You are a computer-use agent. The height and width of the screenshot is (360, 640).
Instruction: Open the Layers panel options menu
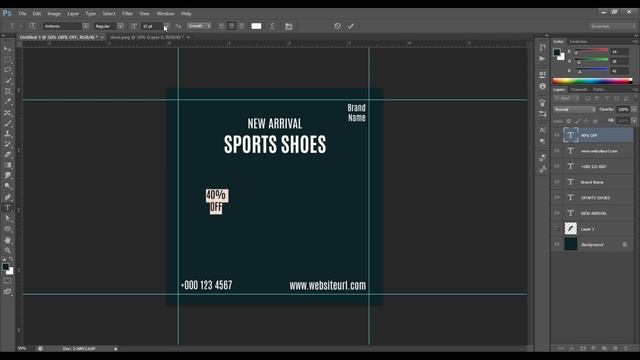(x=634, y=89)
